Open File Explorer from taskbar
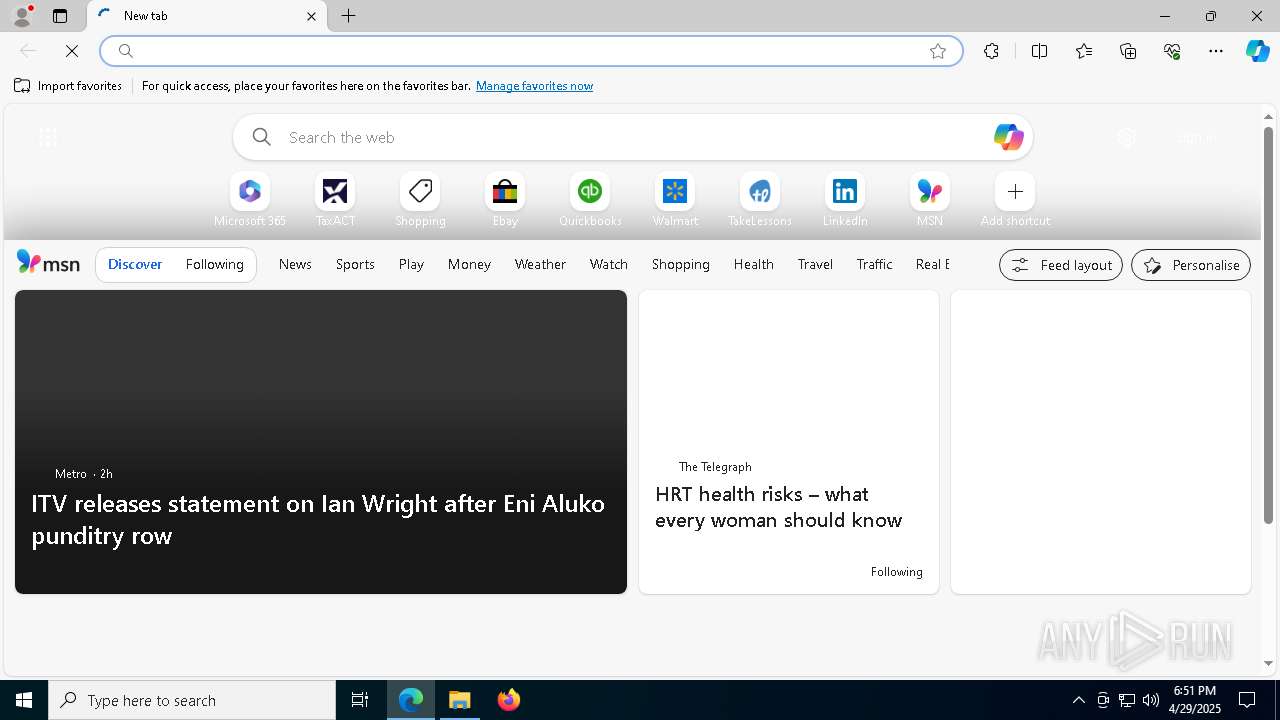 click(460, 700)
